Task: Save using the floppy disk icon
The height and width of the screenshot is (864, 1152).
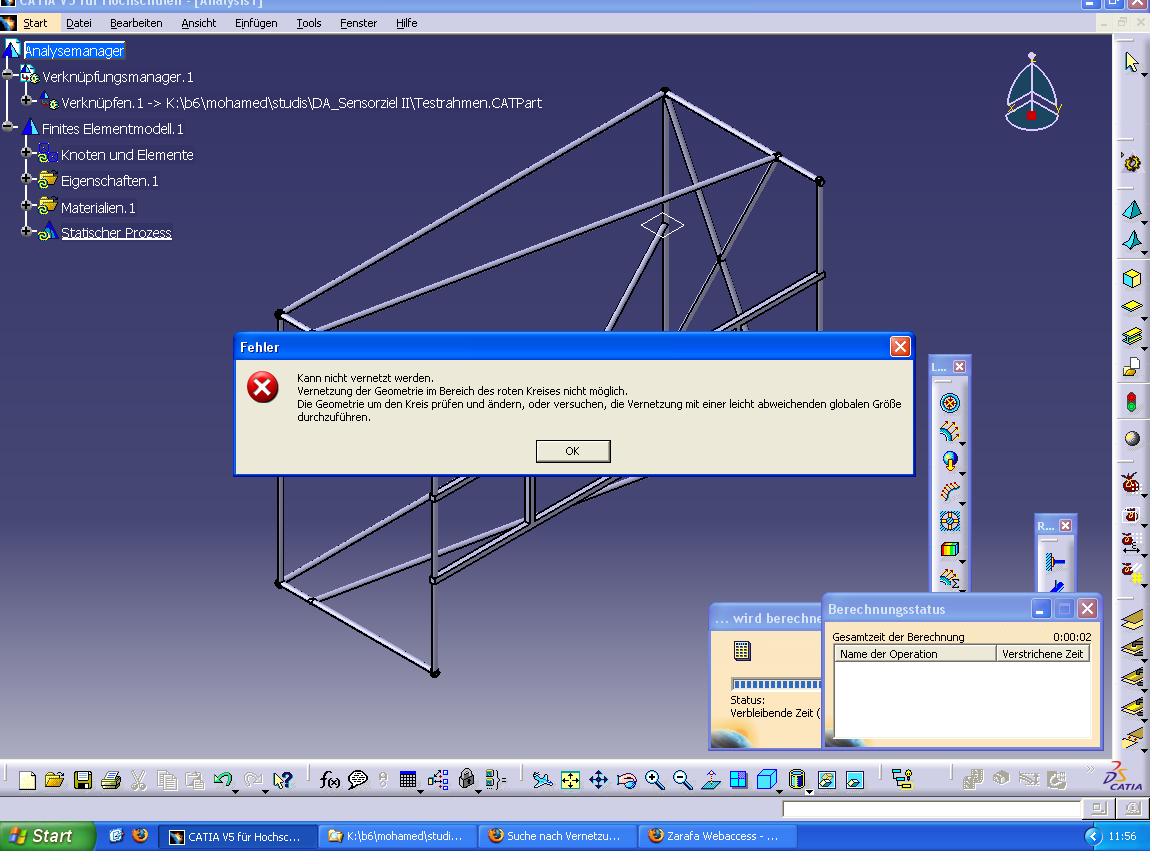Action: (x=82, y=780)
